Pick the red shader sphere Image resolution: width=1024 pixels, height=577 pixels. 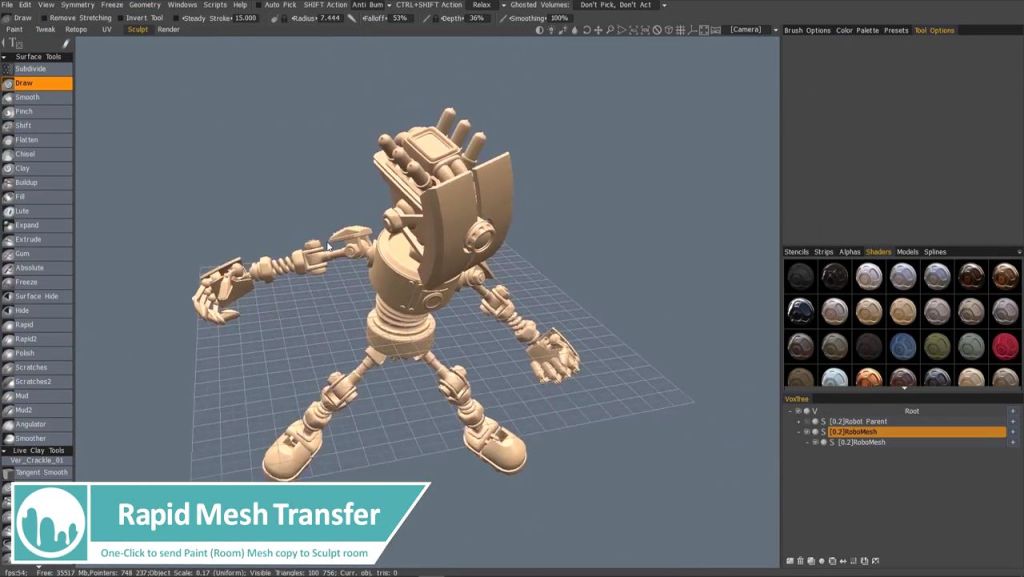click(1005, 347)
